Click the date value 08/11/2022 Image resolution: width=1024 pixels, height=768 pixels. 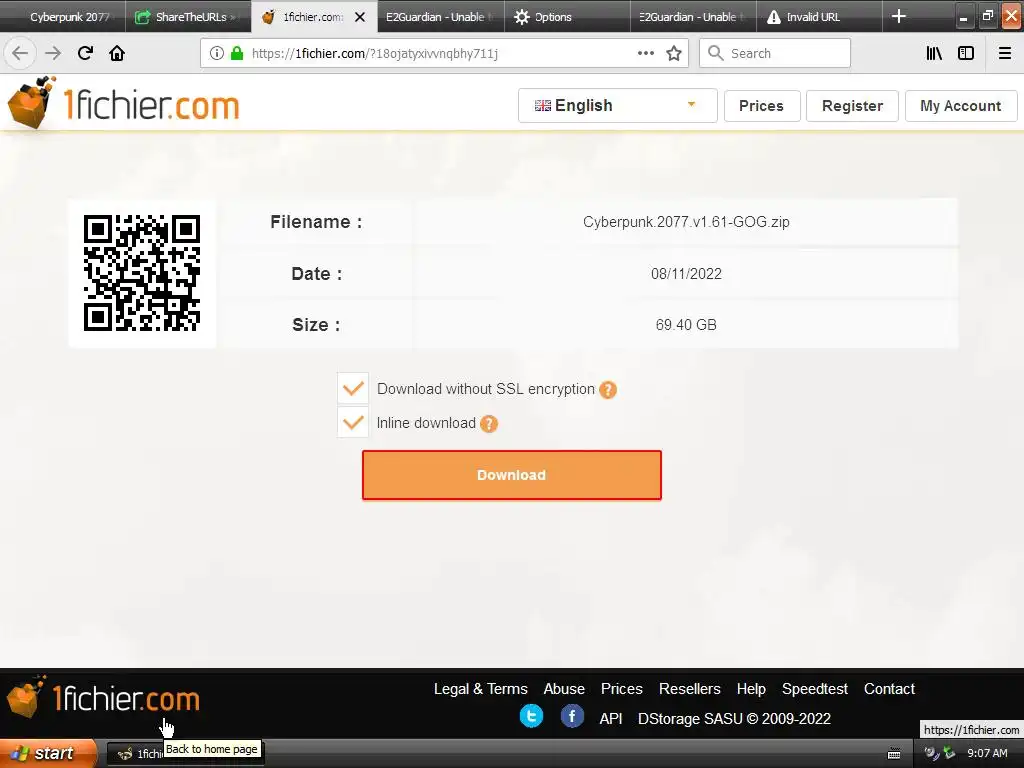coord(686,274)
